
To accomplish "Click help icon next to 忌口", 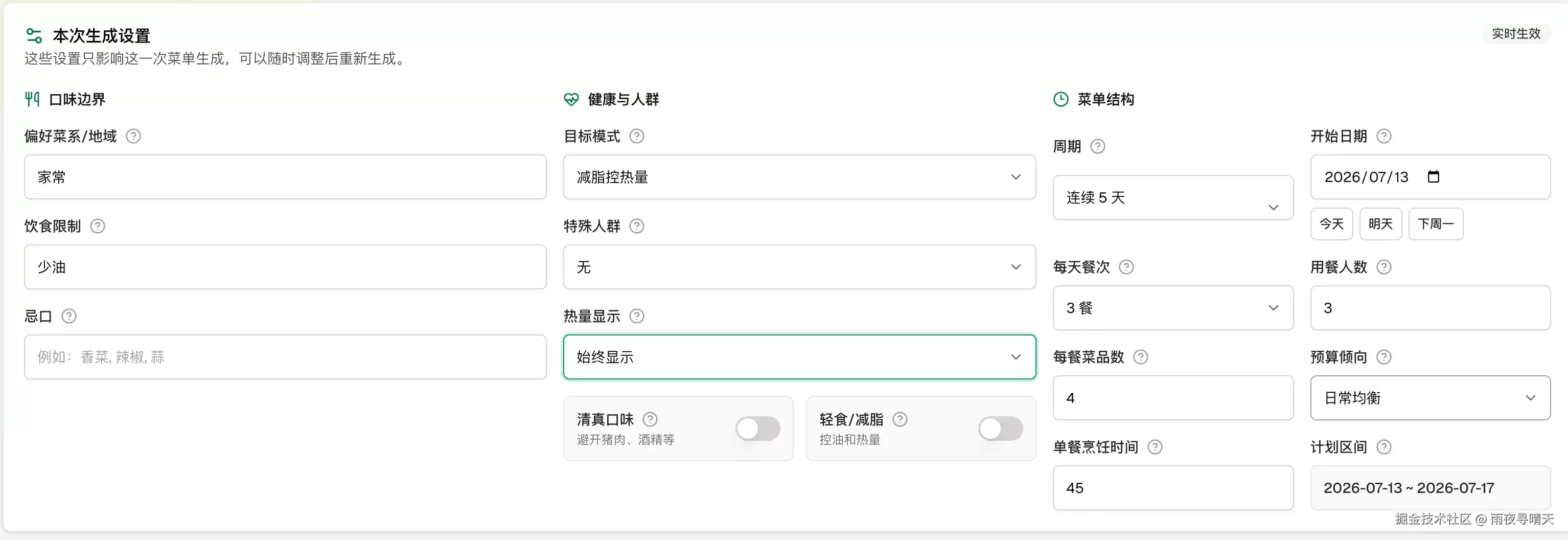I will click(69, 316).
